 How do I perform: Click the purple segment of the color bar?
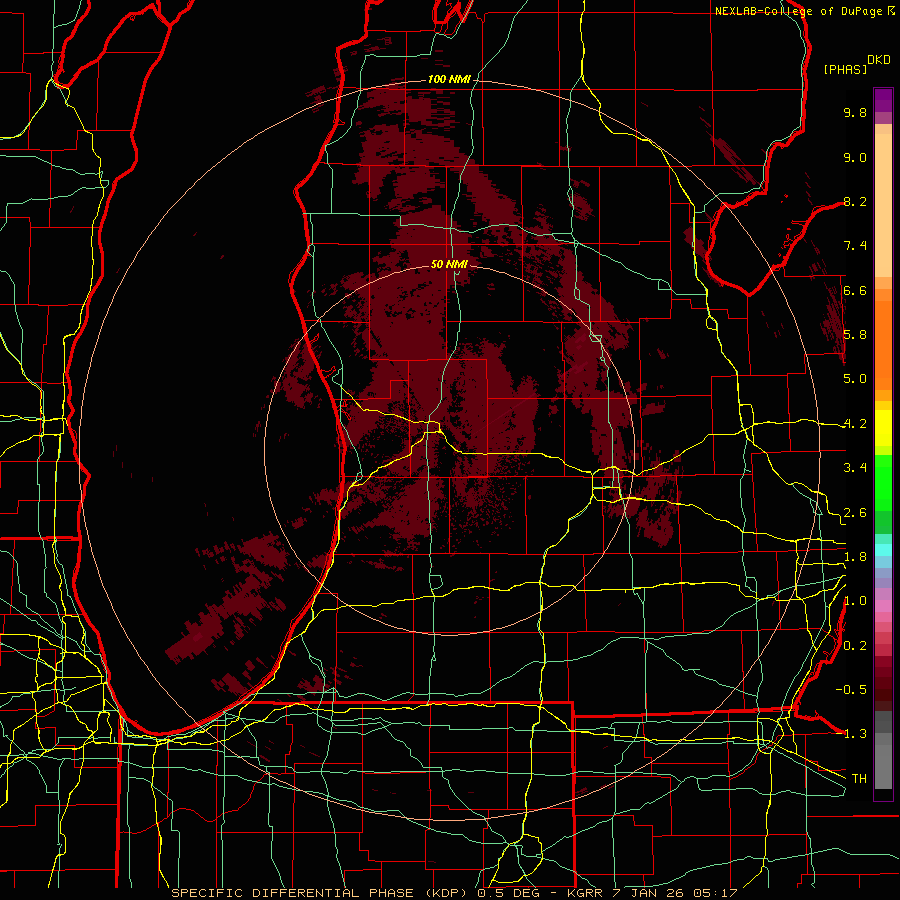click(883, 100)
